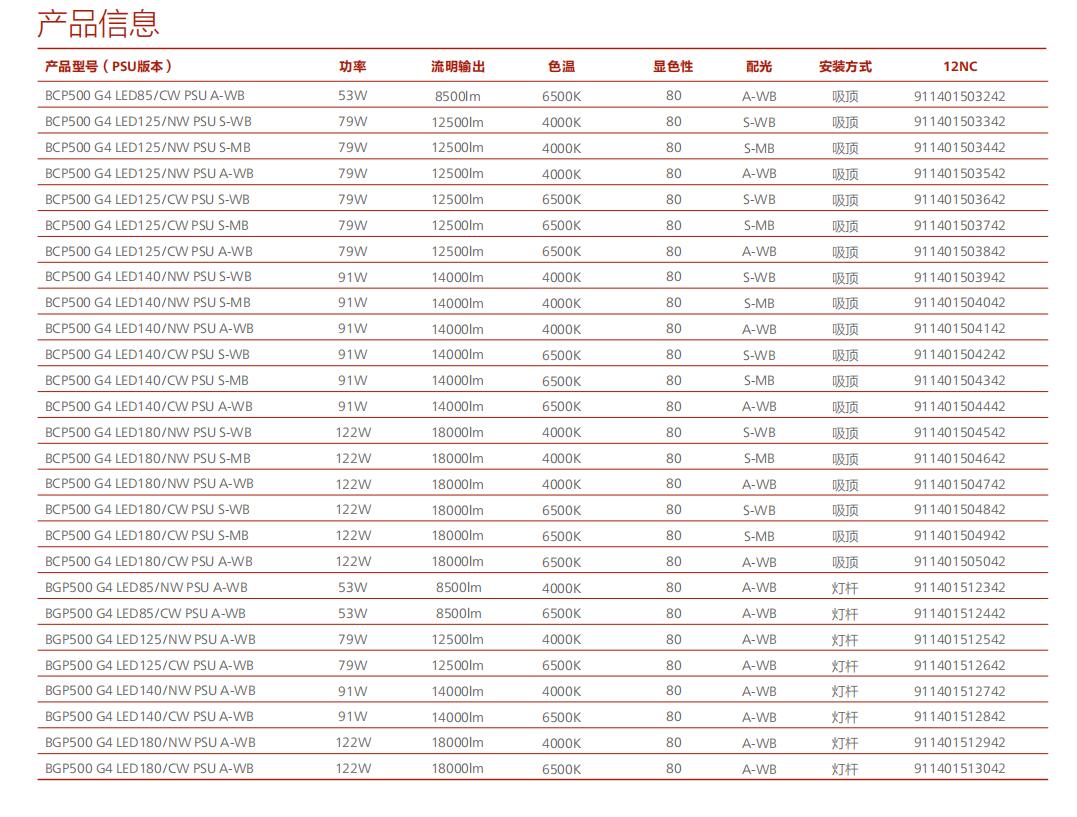Click the 12NC code 911401505042
This screenshot has width=1077, height=817.
pos(959,562)
